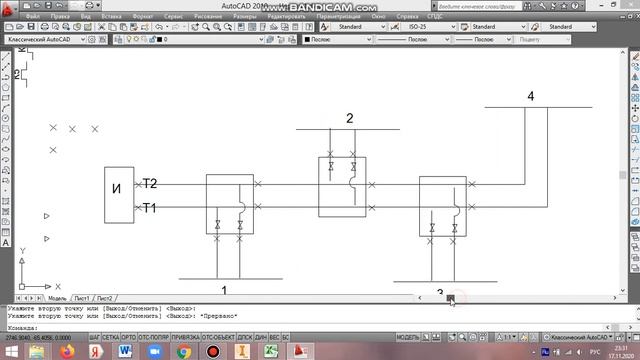Click Dimension Style icon beside ISO-25
The height and width of the screenshot is (360, 640).
pos(395,27)
